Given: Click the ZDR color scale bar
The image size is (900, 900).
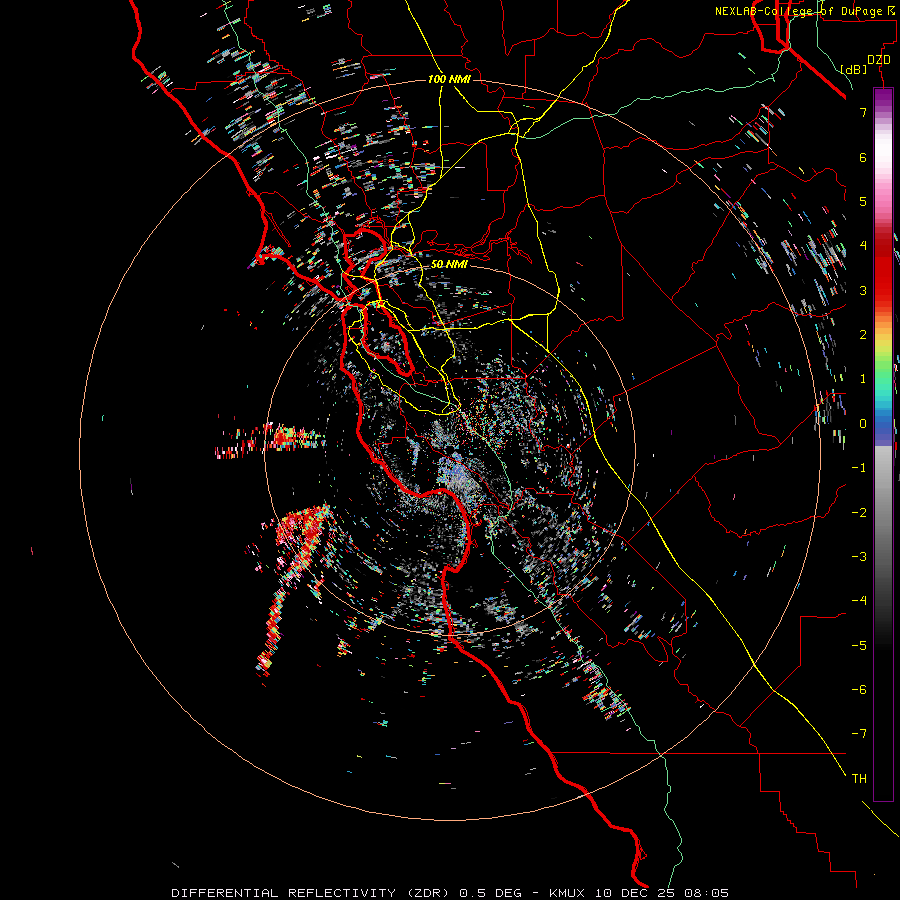Looking at the screenshot, I should click(883, 444).
